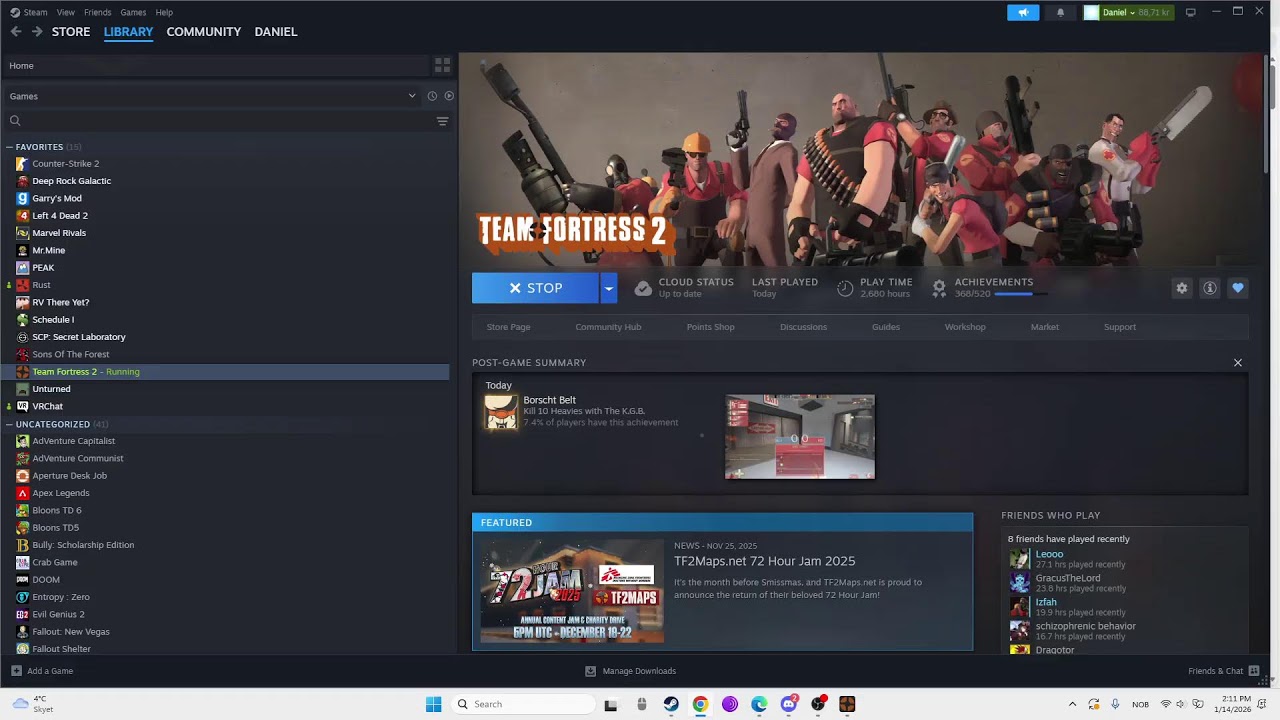
Task: Go back with the left arrow
Action: [16, 32]
